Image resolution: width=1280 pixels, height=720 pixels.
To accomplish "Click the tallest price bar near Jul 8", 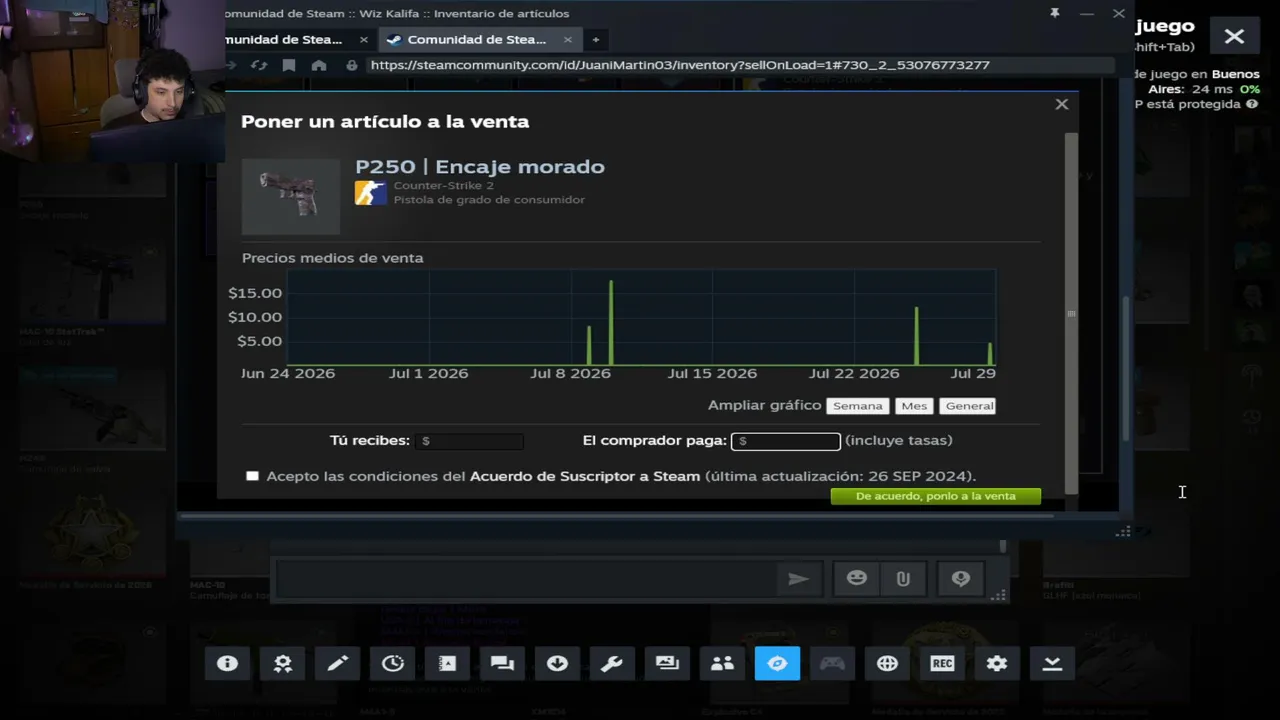I will click(x=611, y=322).
